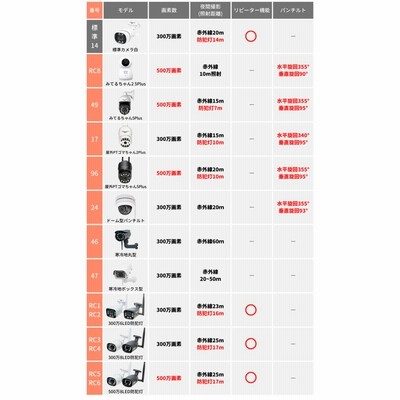Select the red repeater circle in RC3 RC4 row

coord(251,344)
